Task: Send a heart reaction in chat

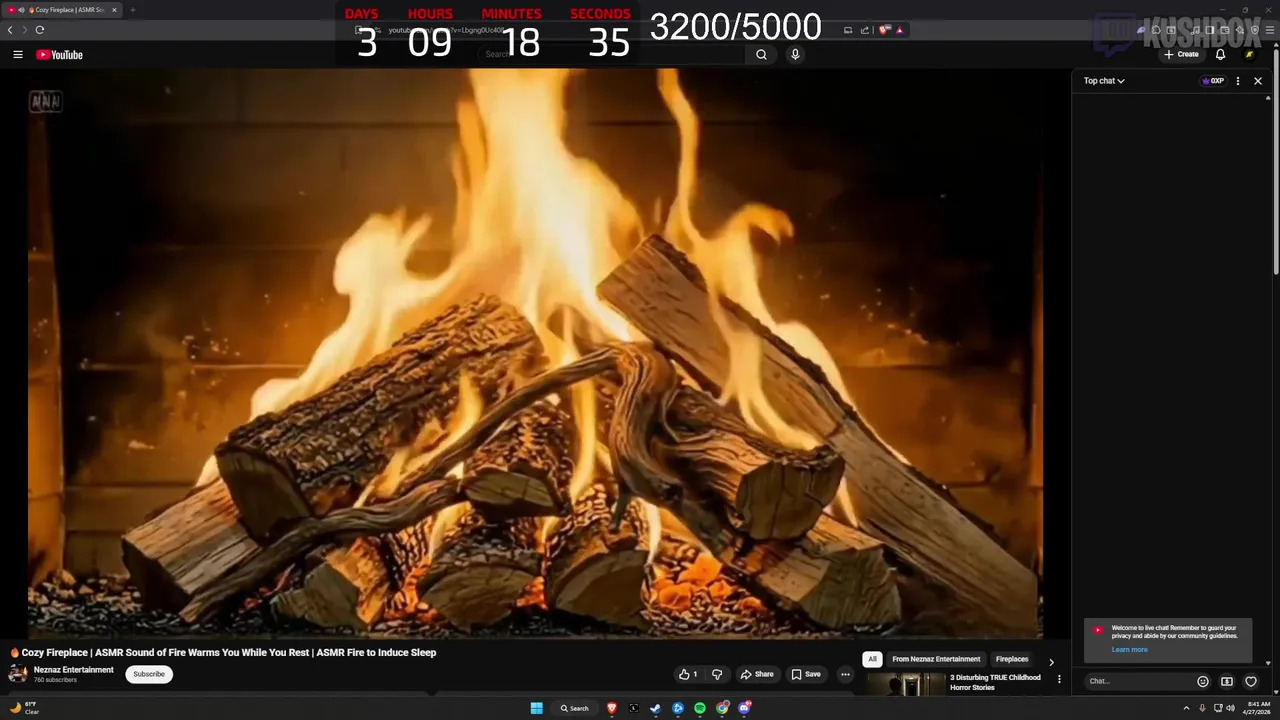Action: click(x=1251, y=682)
